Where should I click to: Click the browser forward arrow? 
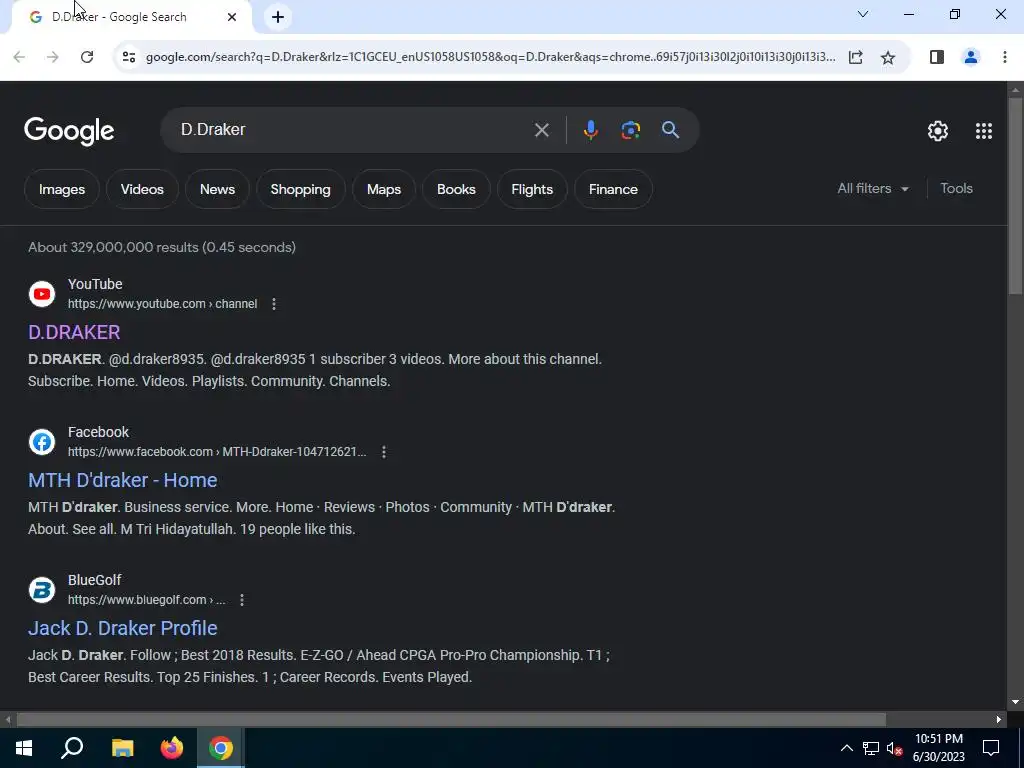tap(53, 57)
